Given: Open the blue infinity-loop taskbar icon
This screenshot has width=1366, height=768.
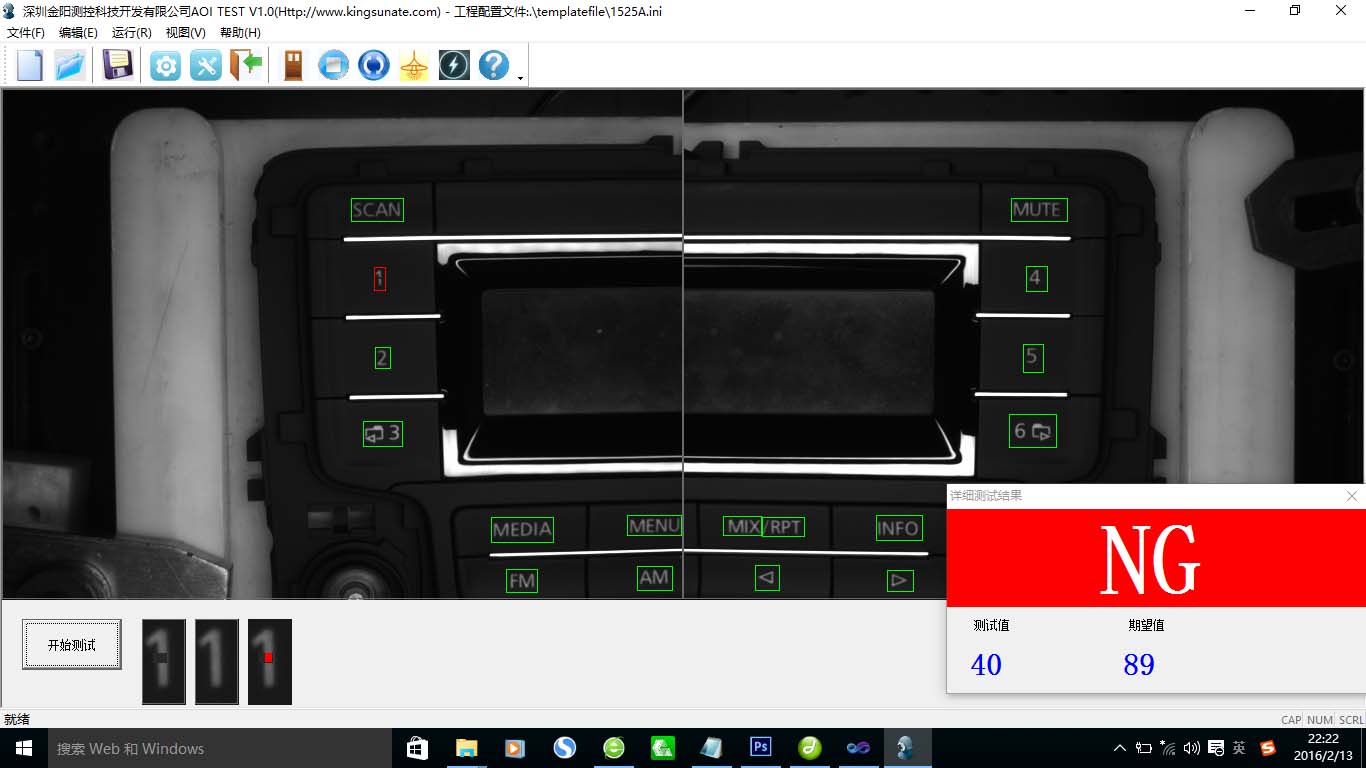Looking at the screenshot, I should point(859,748).
